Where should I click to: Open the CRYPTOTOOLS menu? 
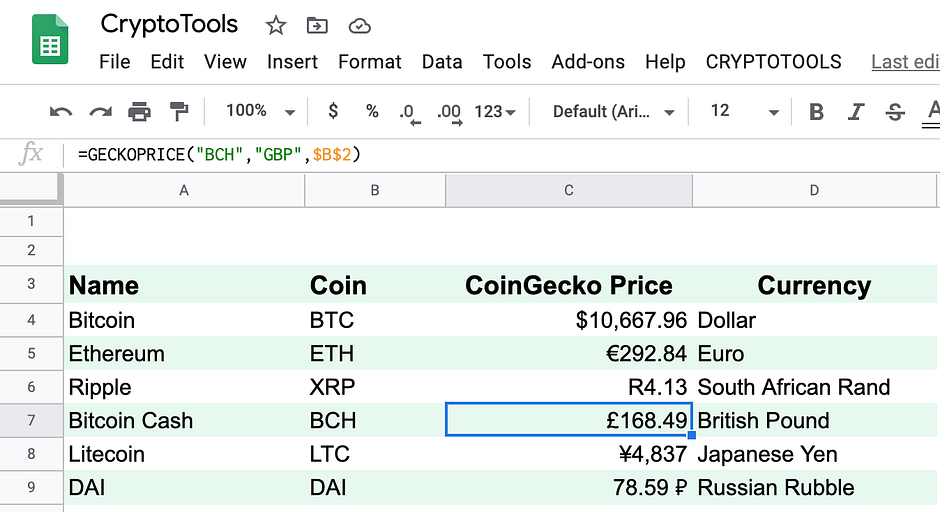773,62
